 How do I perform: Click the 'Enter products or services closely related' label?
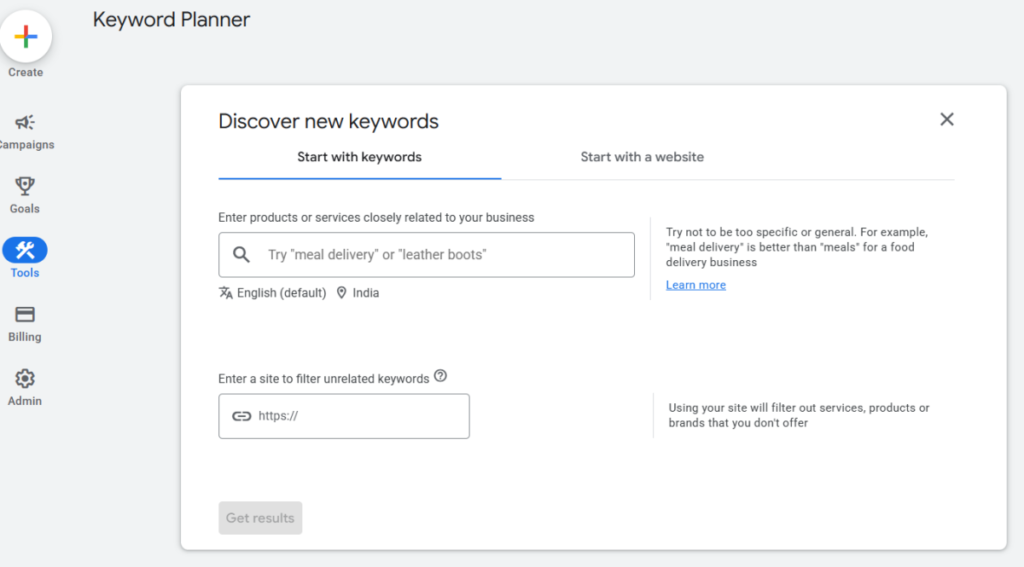point(376,218)
